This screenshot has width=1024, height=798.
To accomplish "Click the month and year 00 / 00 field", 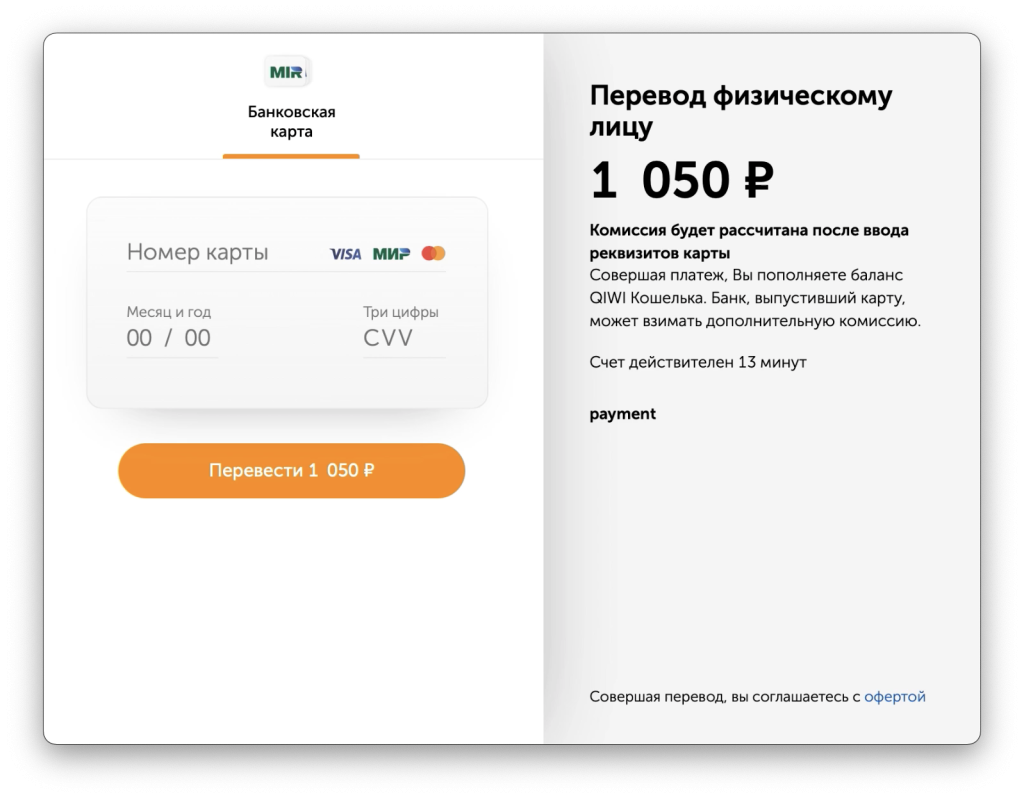I will tap(169, 338).
